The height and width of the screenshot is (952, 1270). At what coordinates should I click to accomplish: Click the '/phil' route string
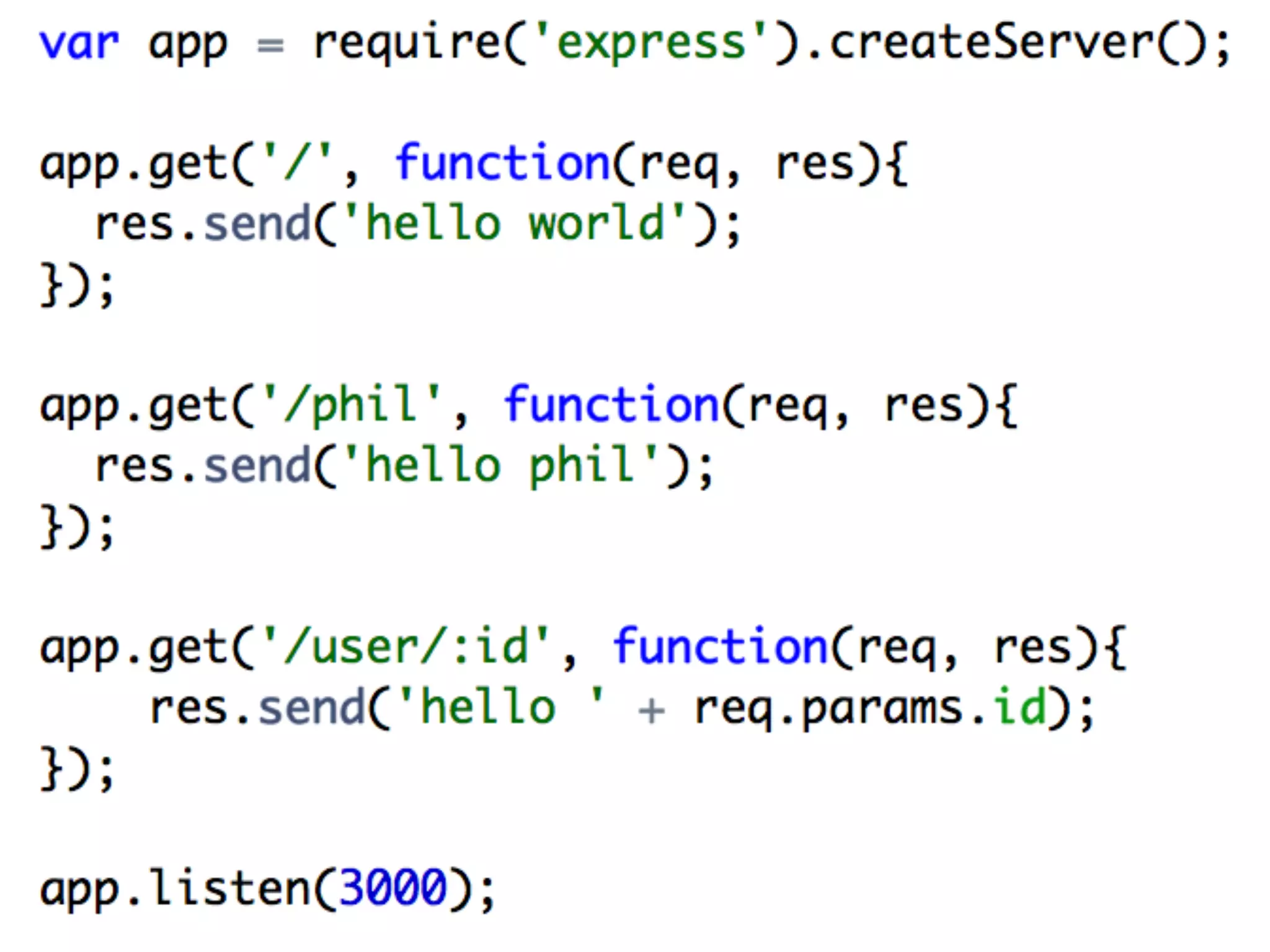(x=352, y=405)
